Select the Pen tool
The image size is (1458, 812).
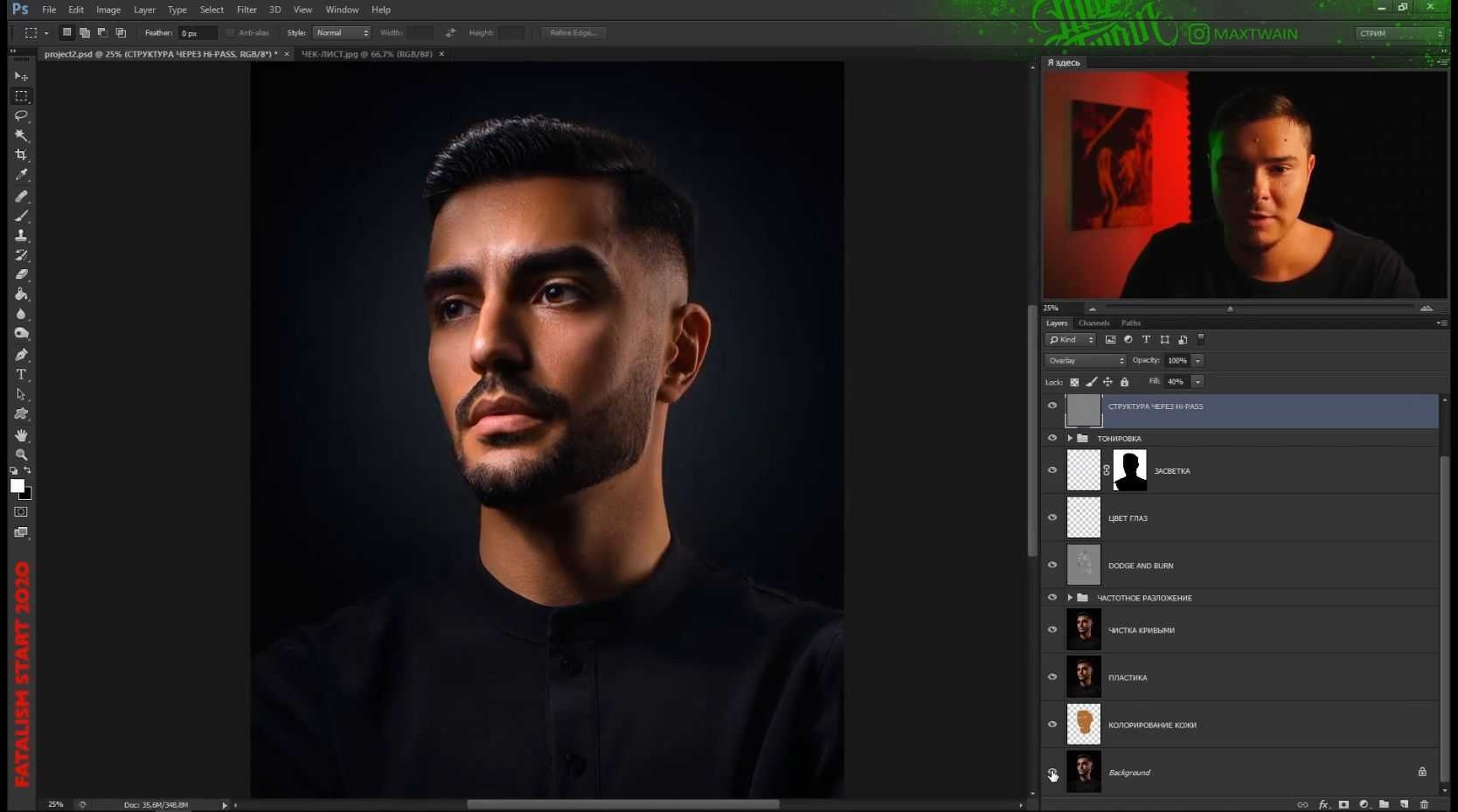pyautogui.click(x=21, y=355)
